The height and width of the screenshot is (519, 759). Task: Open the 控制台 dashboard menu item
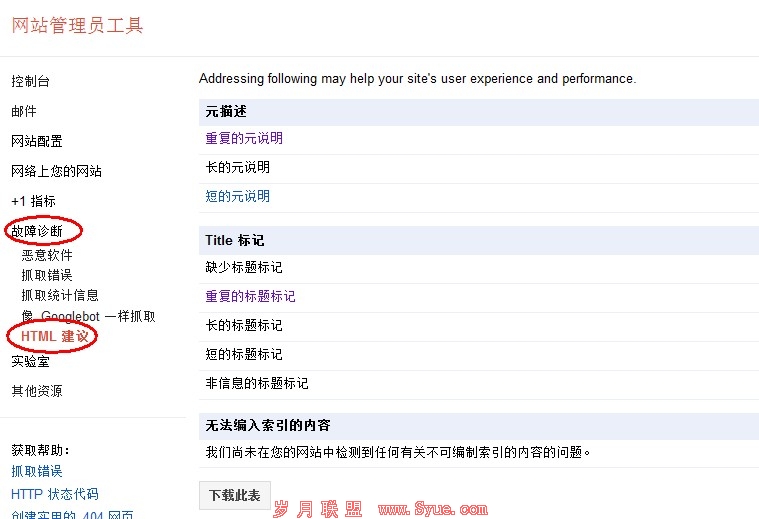pyautogui.click(x=30, y=81)
